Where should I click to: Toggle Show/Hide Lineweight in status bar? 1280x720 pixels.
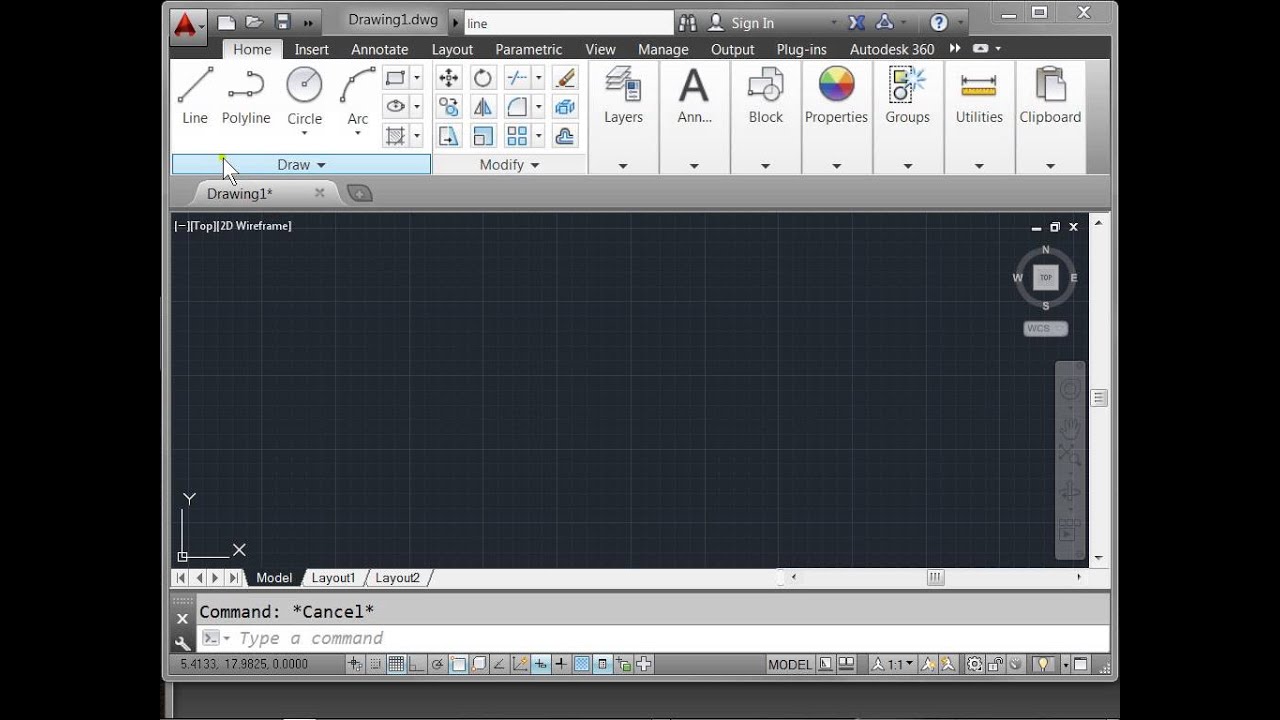(x=561, y=664)
